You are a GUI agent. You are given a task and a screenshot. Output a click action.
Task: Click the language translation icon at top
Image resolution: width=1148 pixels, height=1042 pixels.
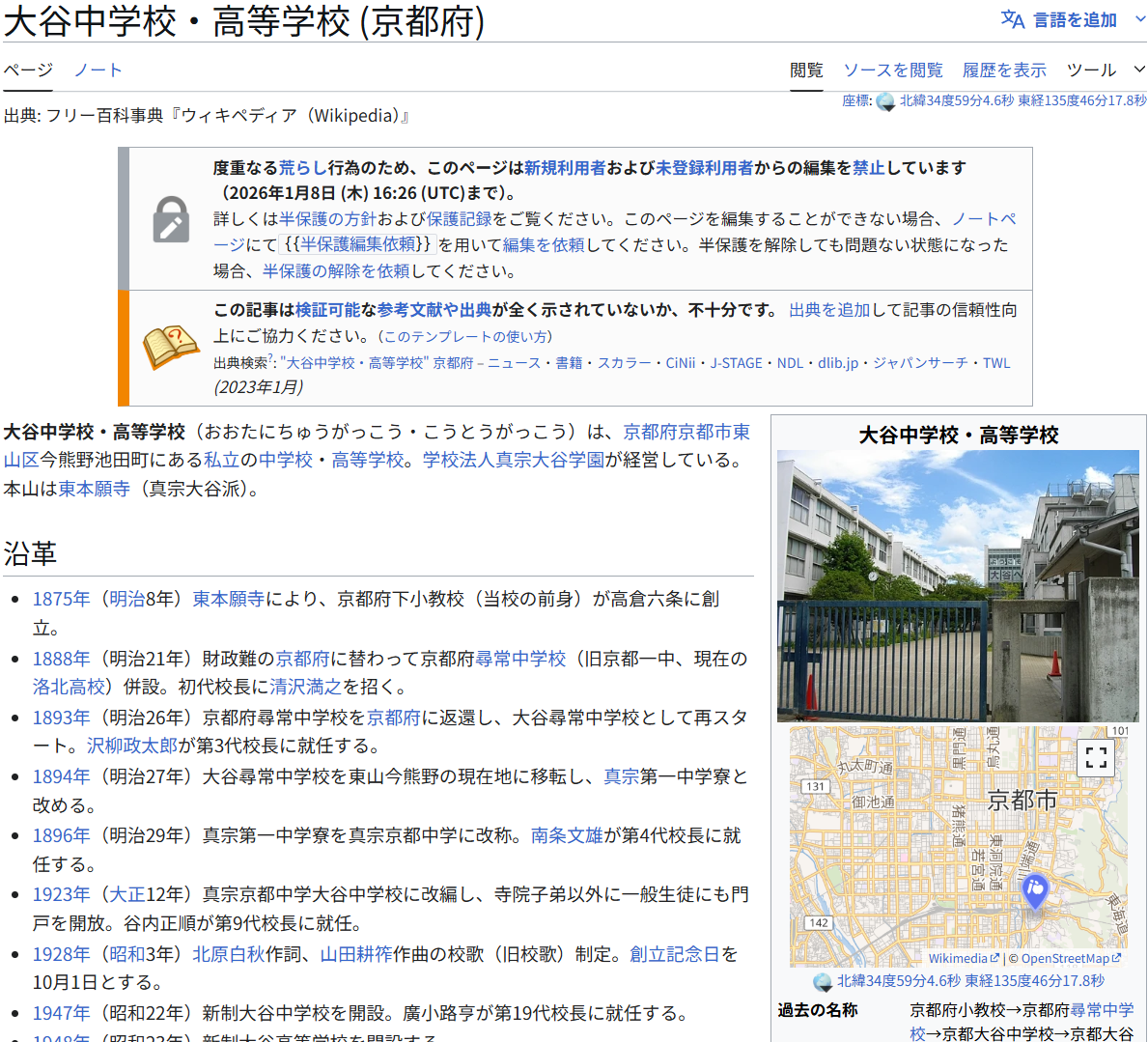(1013, 19)
